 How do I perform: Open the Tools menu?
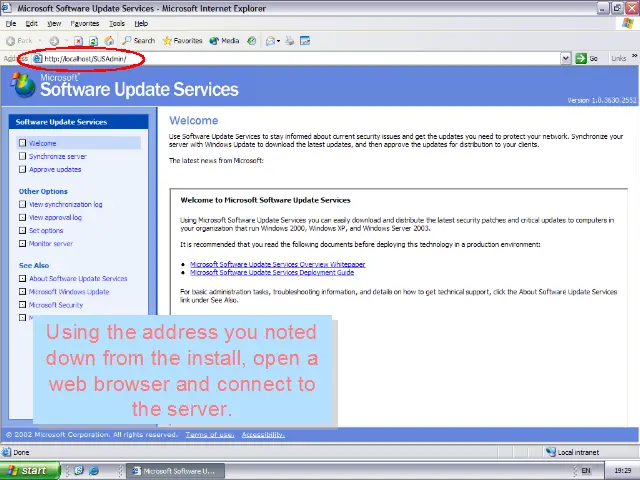(x=117, y=24)
